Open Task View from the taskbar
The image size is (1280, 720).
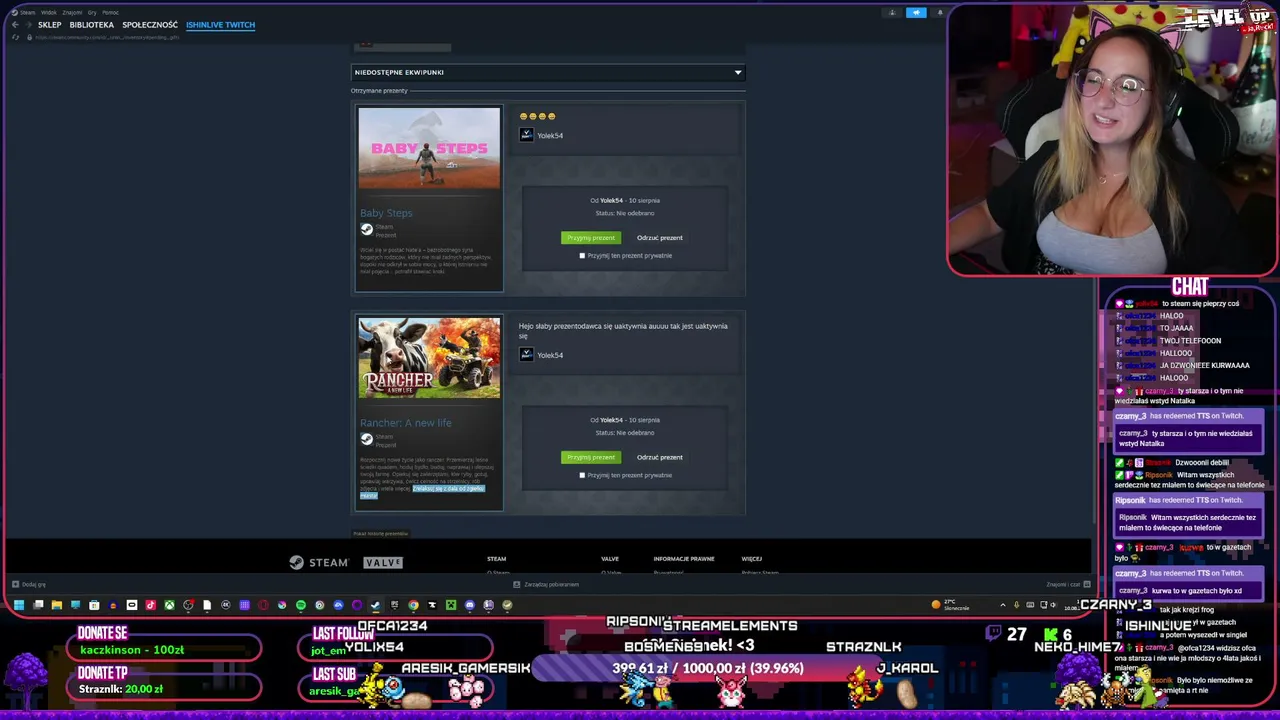[38, 605]
